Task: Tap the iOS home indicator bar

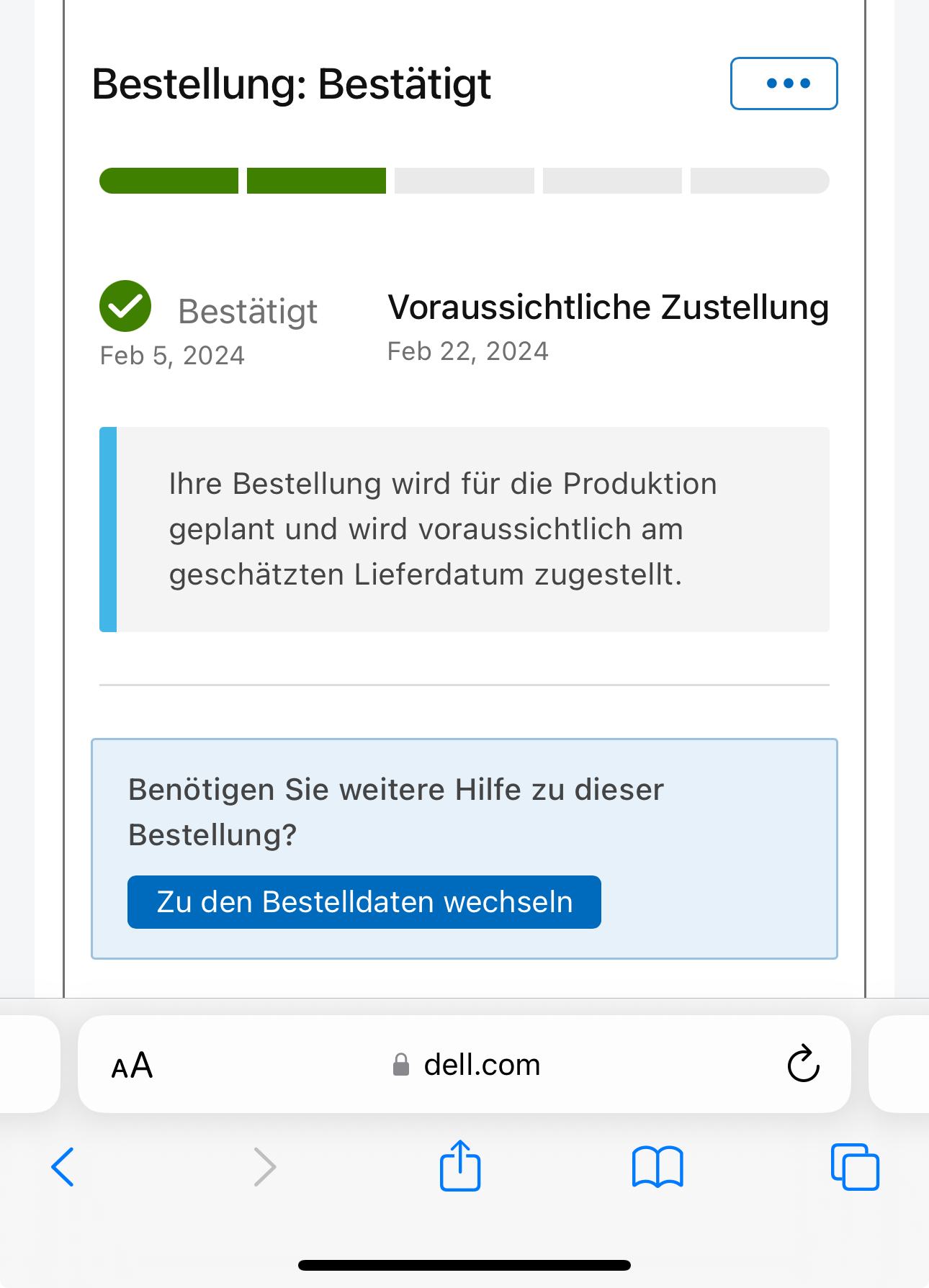Action: pyautogui.click(x=464, y=1265)
